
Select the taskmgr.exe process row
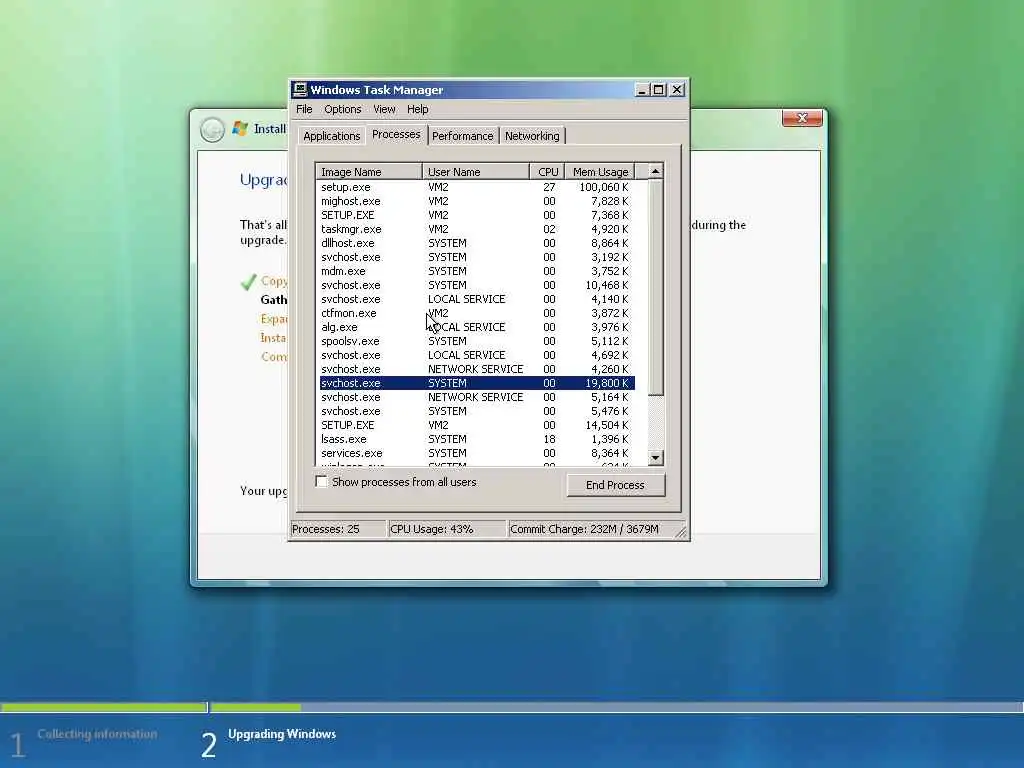(x=477, y=229)
